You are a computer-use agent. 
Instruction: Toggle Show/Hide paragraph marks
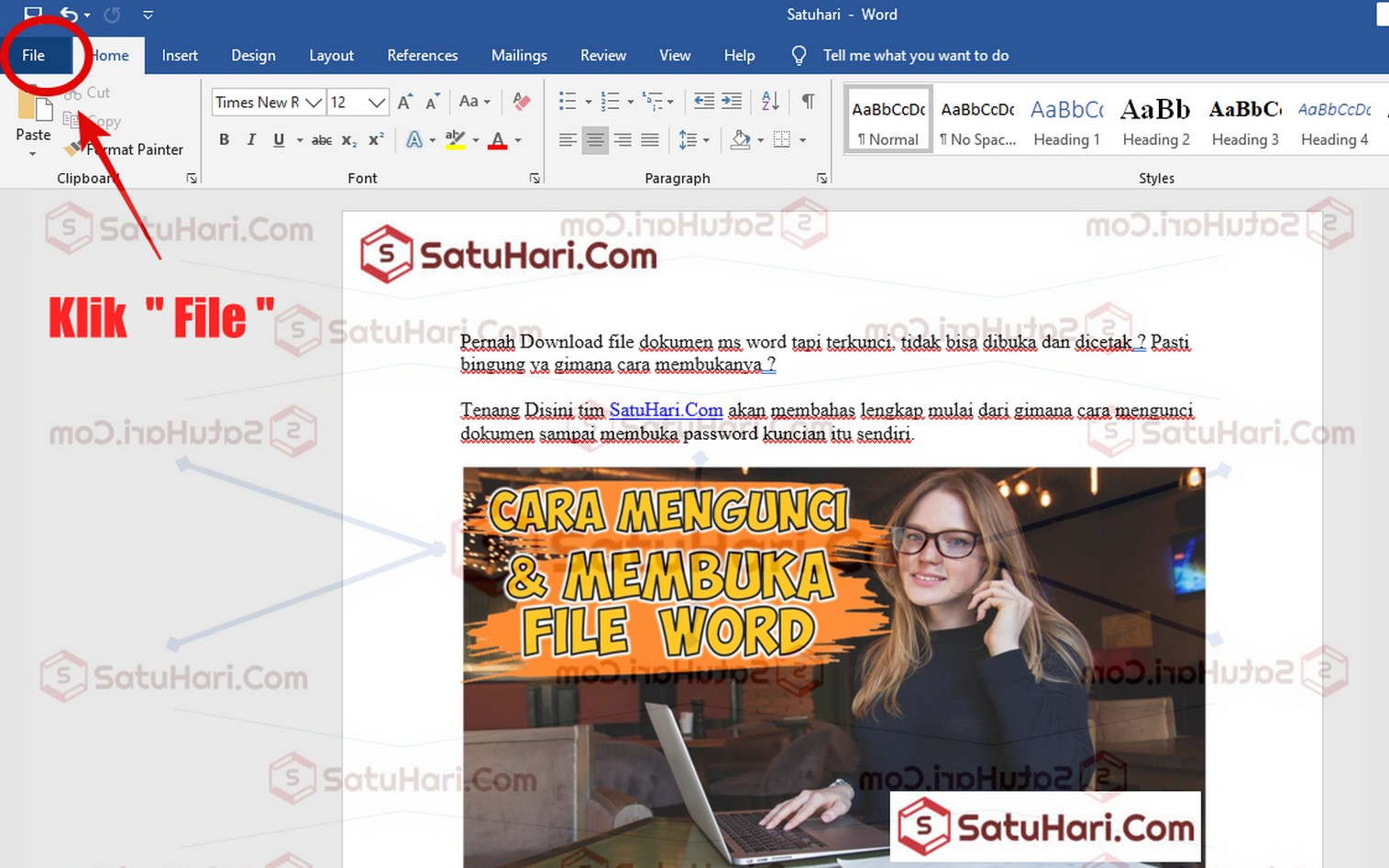coord(808,101)
